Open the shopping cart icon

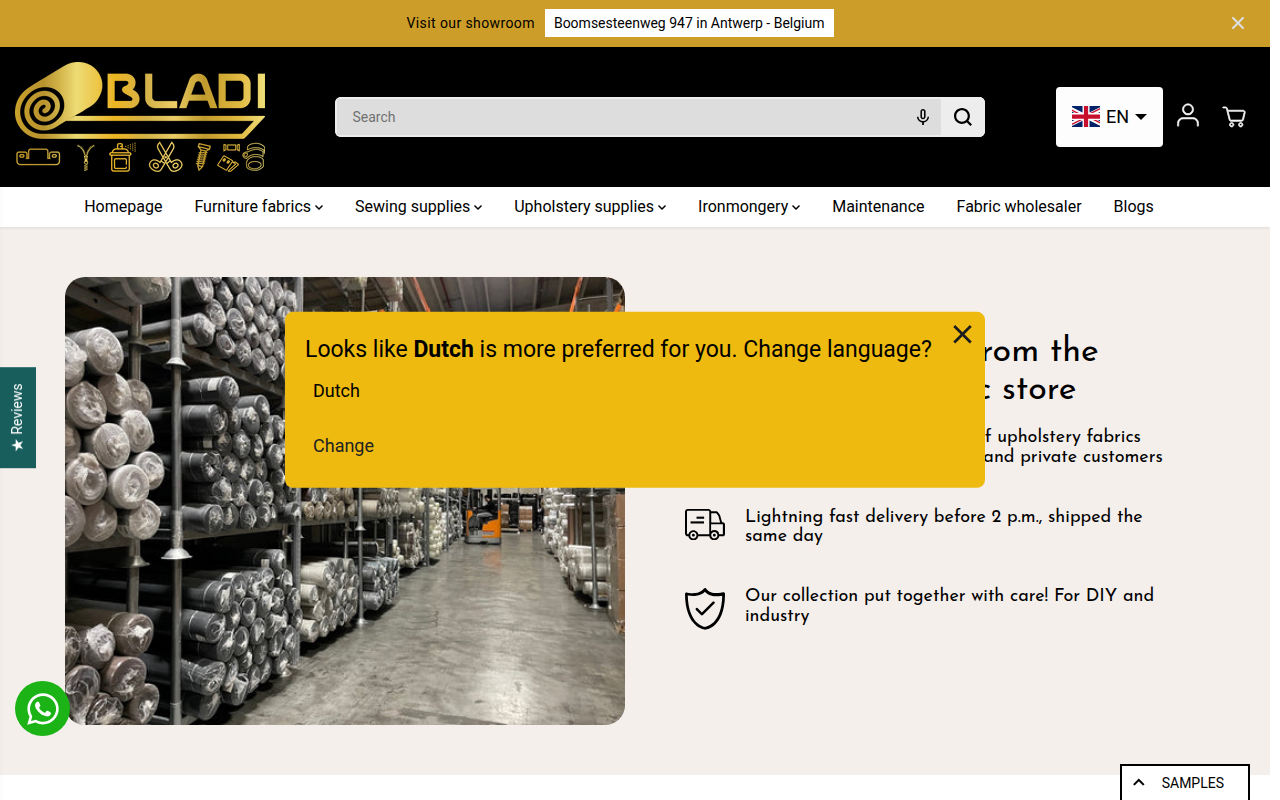point(1234,117)
